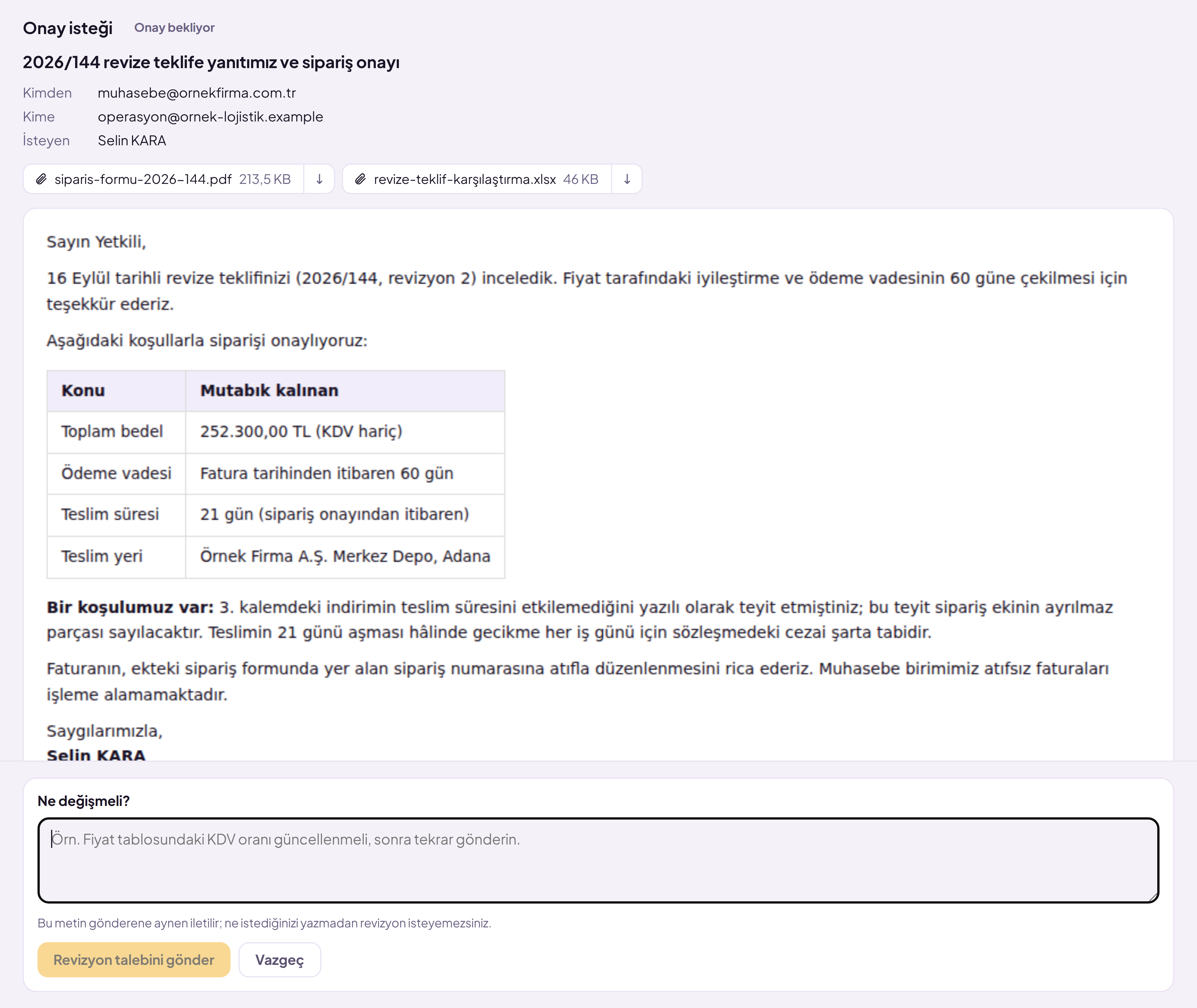Open the siparis-formu-2026-144.pdf attachment
The height and width of the screenshot is (1008, 1197).
164,179
